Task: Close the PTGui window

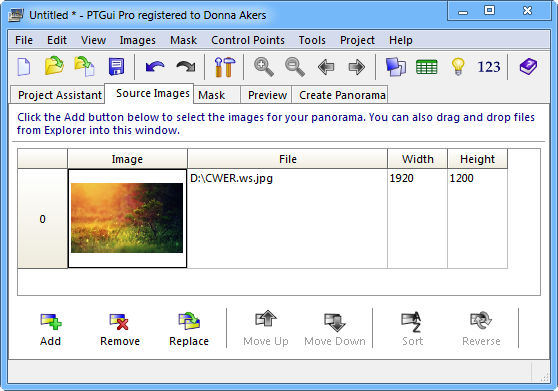Action: point(527,11)
